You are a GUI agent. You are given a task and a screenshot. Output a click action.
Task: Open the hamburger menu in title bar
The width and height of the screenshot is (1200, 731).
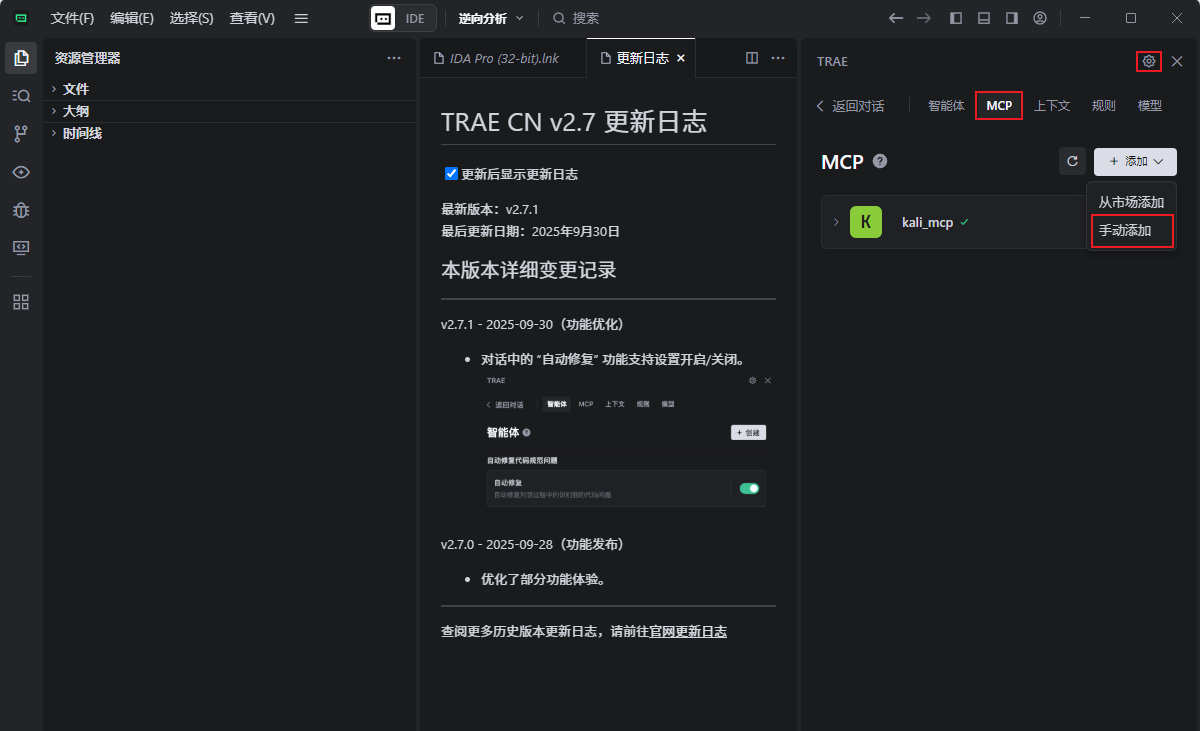pos(301,18)
